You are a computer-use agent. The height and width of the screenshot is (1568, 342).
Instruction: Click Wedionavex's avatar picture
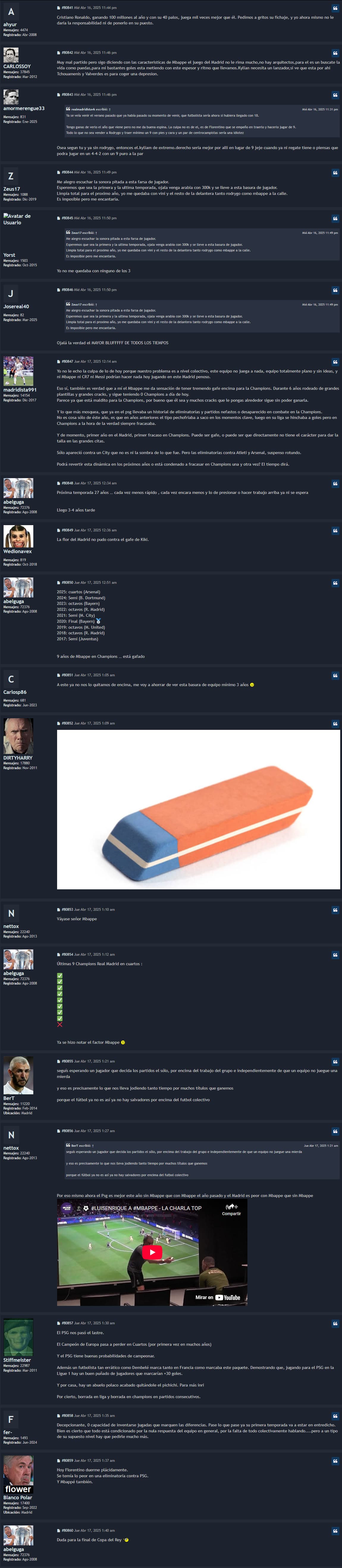point(18,536)
